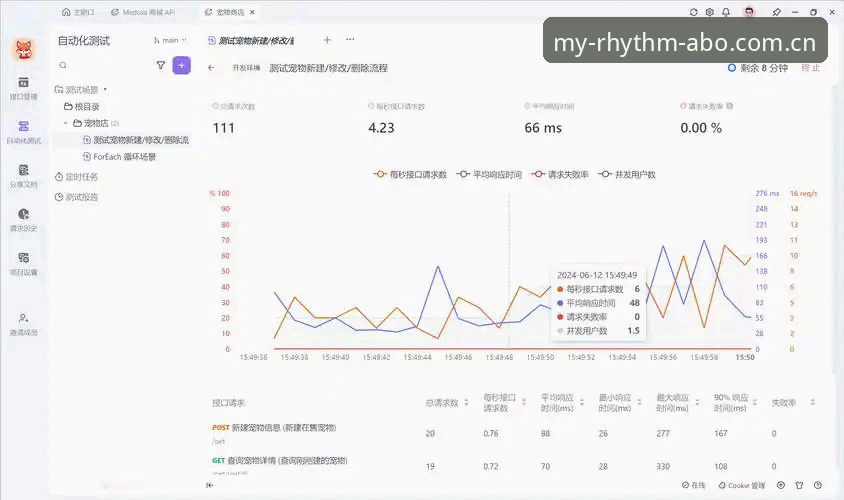The image size is (844, 500).
Task: Open the 项目设置 sidebar section
Action: (24, 264)
